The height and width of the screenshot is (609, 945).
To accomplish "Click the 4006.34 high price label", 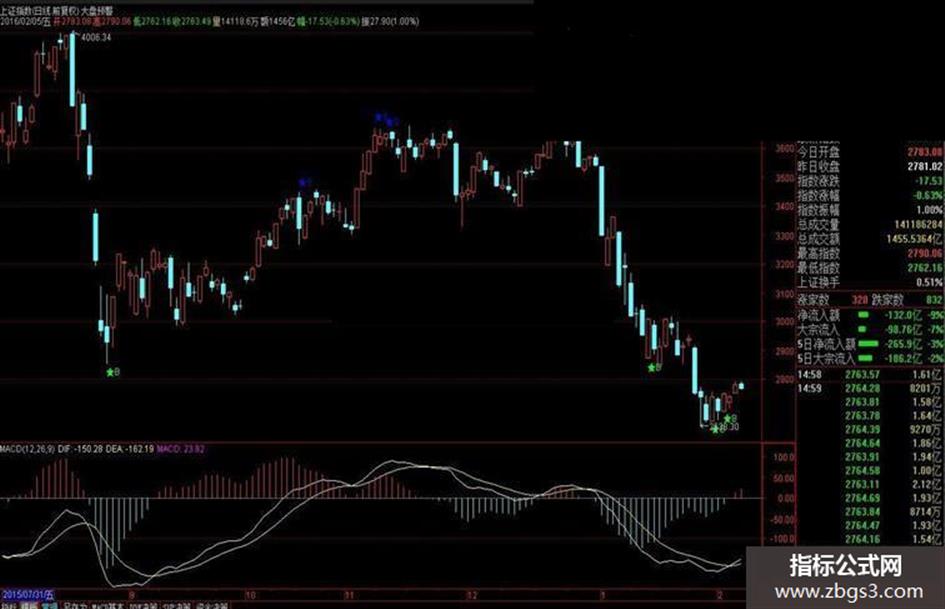I will coord(96,37).
